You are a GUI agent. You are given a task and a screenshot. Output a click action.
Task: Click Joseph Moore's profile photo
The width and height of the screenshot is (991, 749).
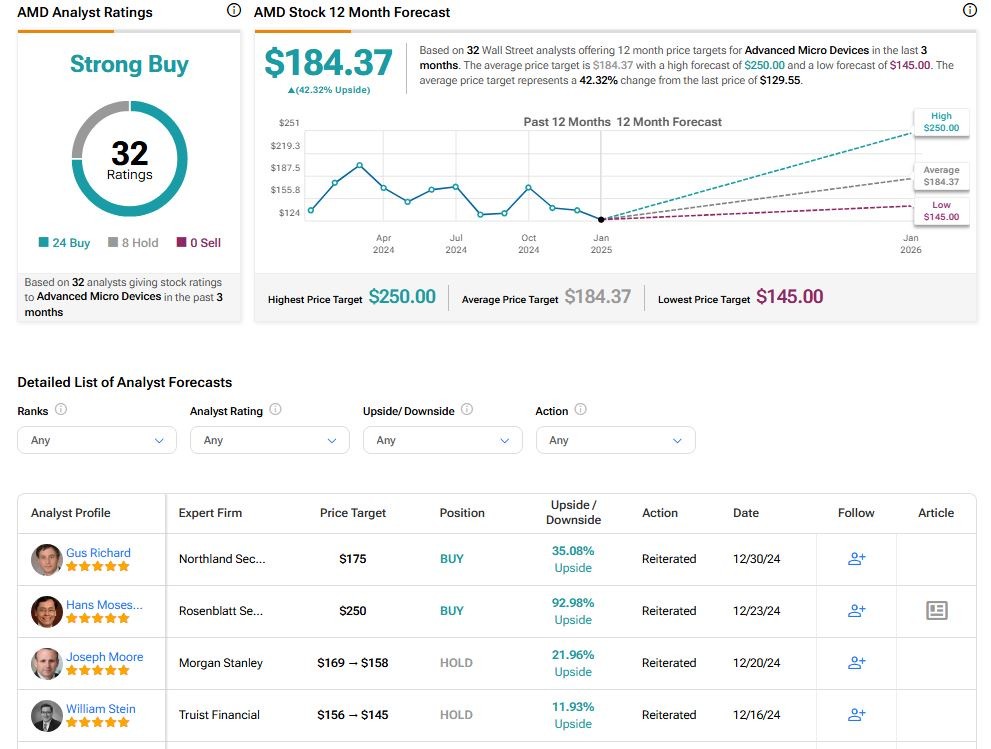46,664
